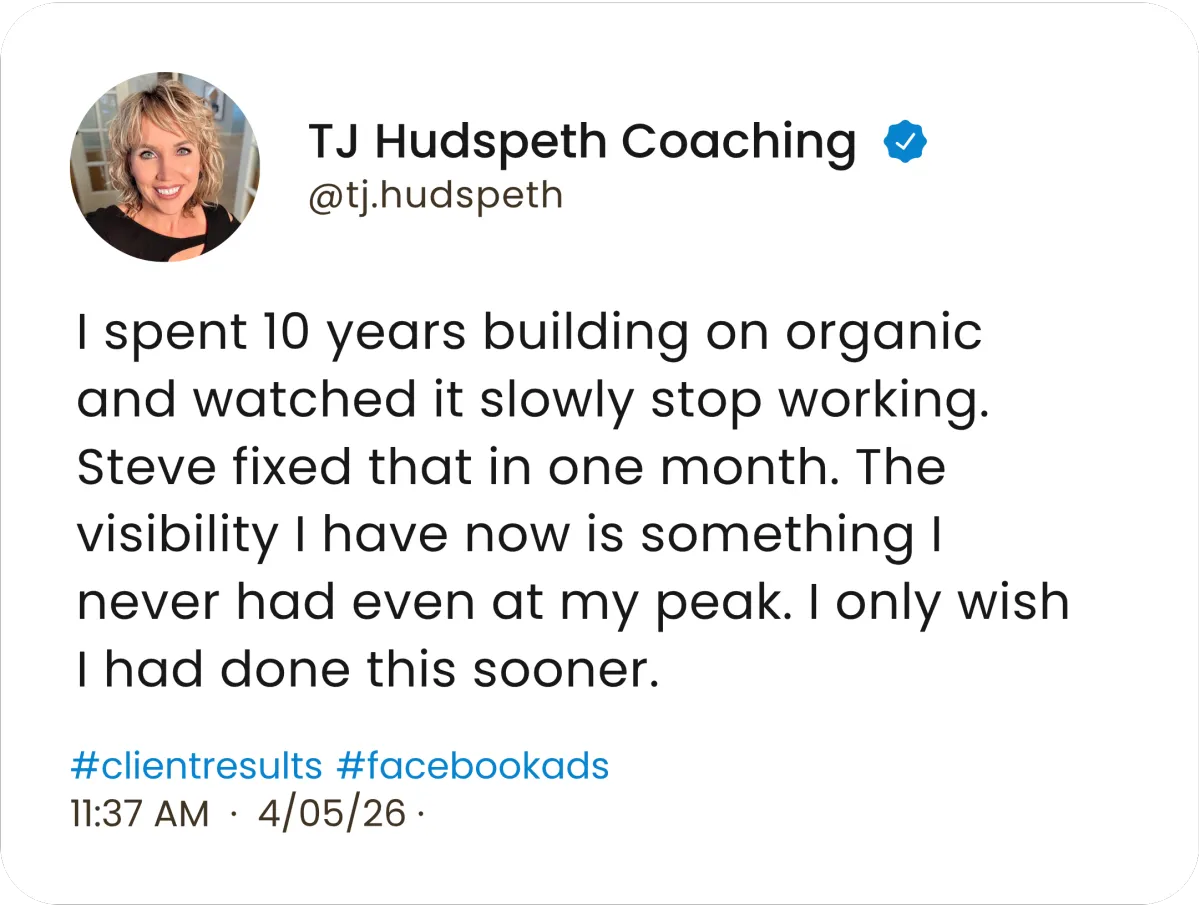This screenshot has width=1200, height=905.
Task: Click the blue verified checkmark badge
Action: (906, 142)
